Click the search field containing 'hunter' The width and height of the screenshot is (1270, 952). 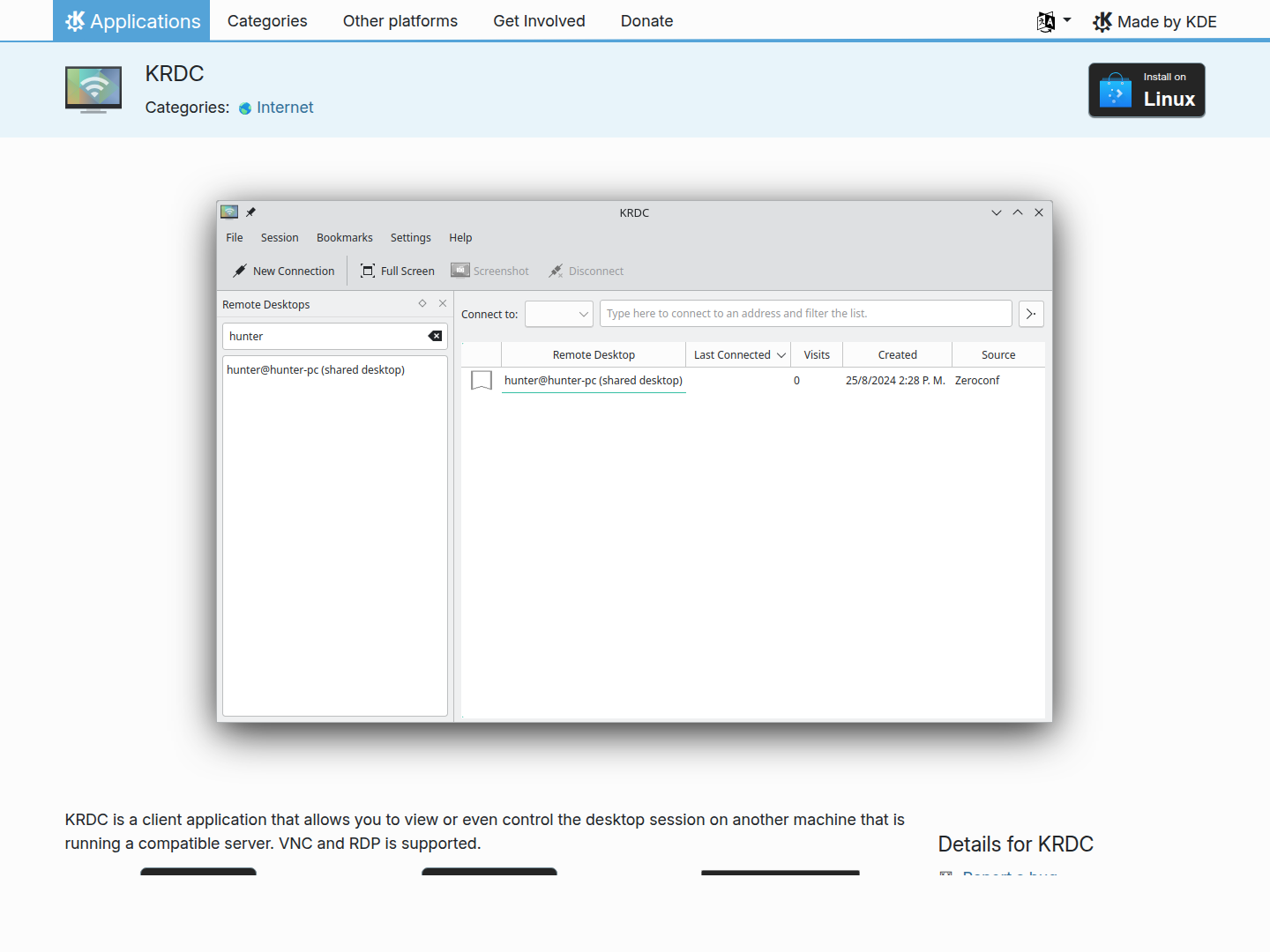(x=335, y=336)
